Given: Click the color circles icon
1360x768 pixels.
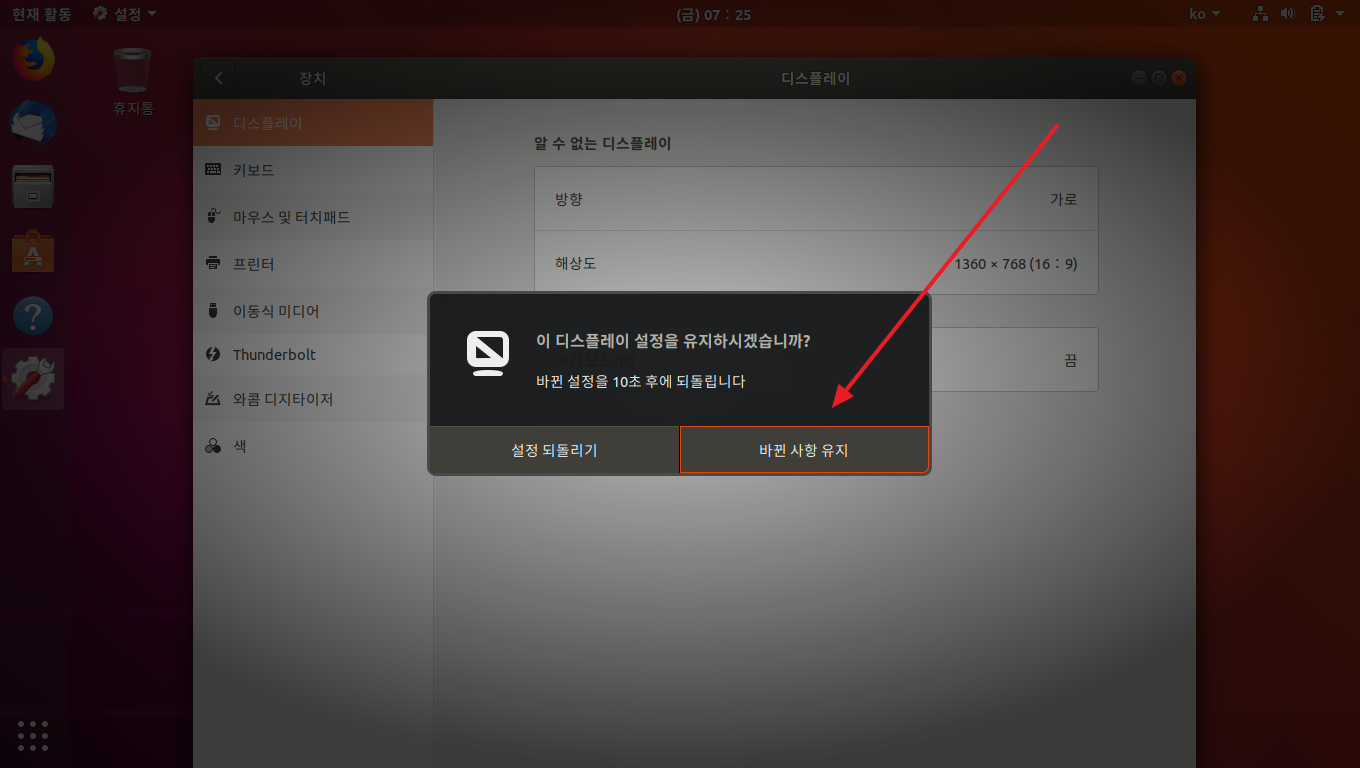Looking at the screenshot, I should click(213, 447).
